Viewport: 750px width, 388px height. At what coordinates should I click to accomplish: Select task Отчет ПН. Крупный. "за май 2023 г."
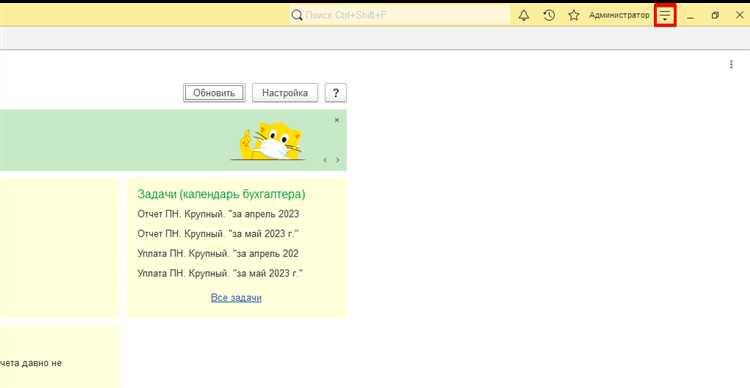pyautogui.click(x=218, y=234)
